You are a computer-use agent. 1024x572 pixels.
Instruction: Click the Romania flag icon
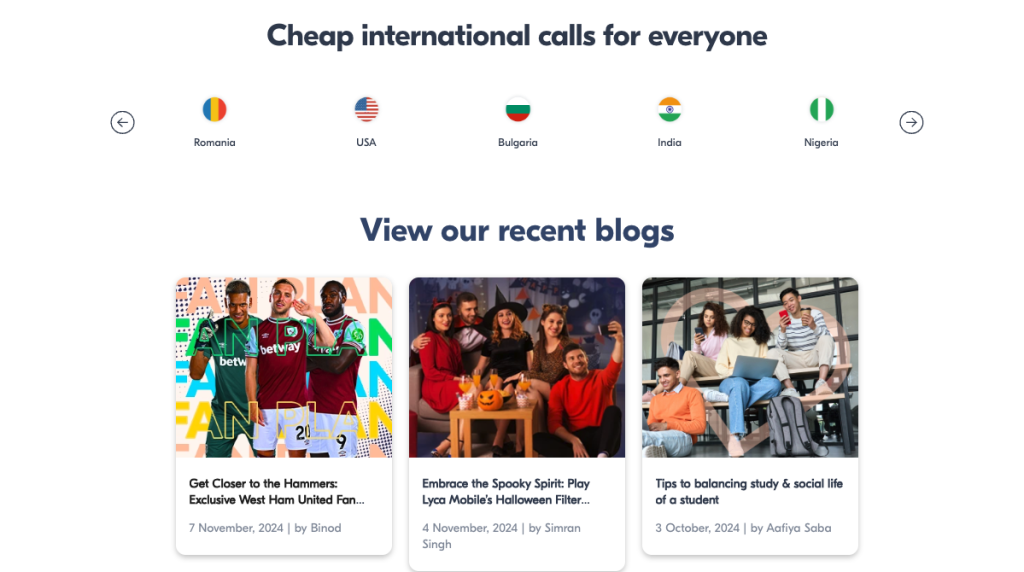[215, 109]
